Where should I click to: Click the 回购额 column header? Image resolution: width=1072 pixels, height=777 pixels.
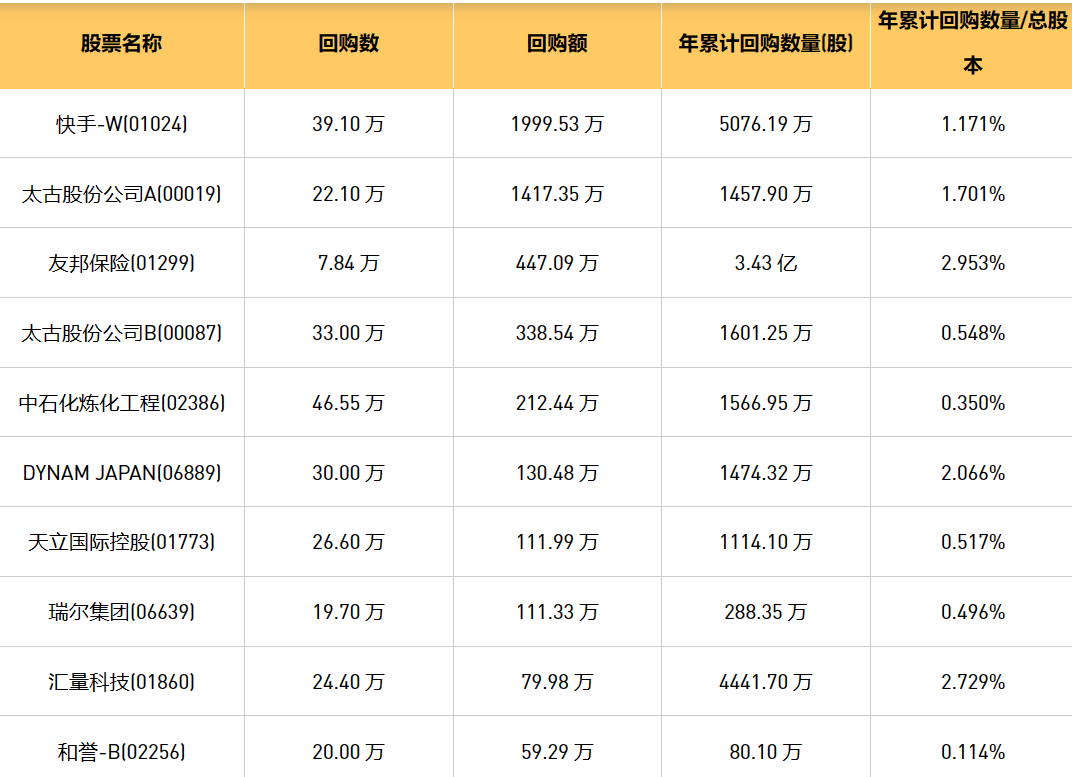[x=557, y=44]
